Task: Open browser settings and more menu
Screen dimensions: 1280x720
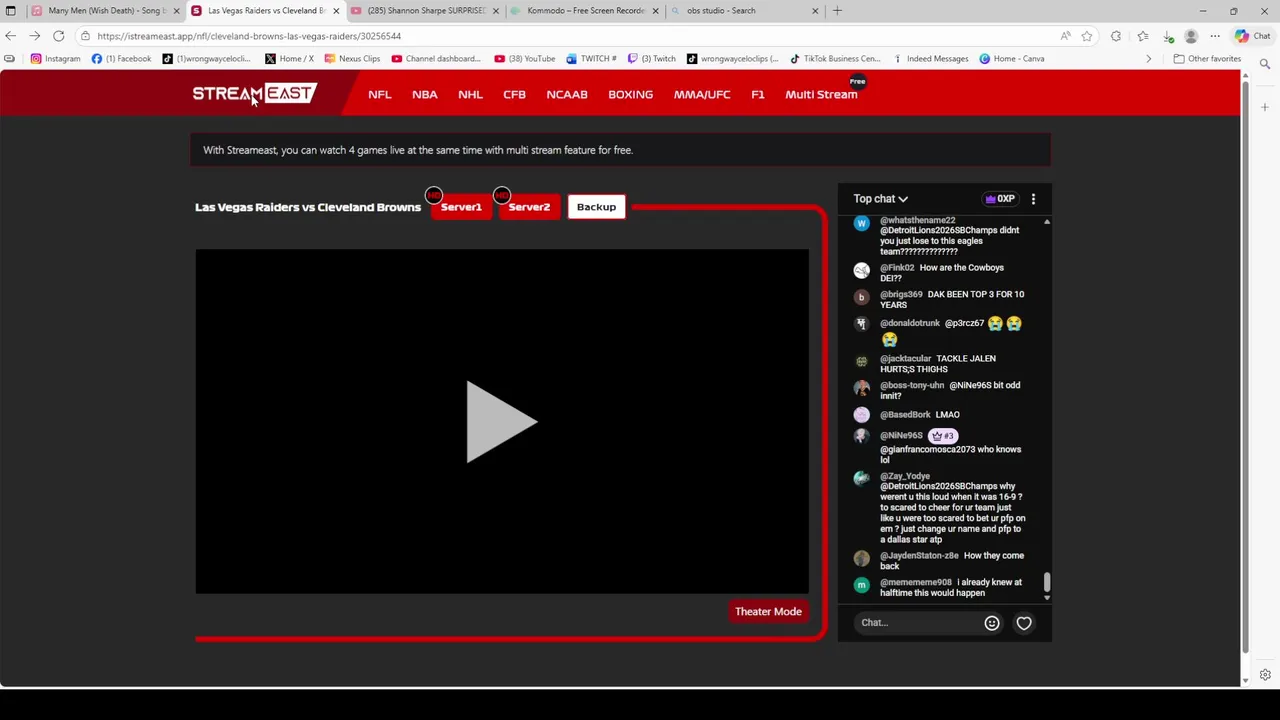Action: click(x=1215, y=36)
